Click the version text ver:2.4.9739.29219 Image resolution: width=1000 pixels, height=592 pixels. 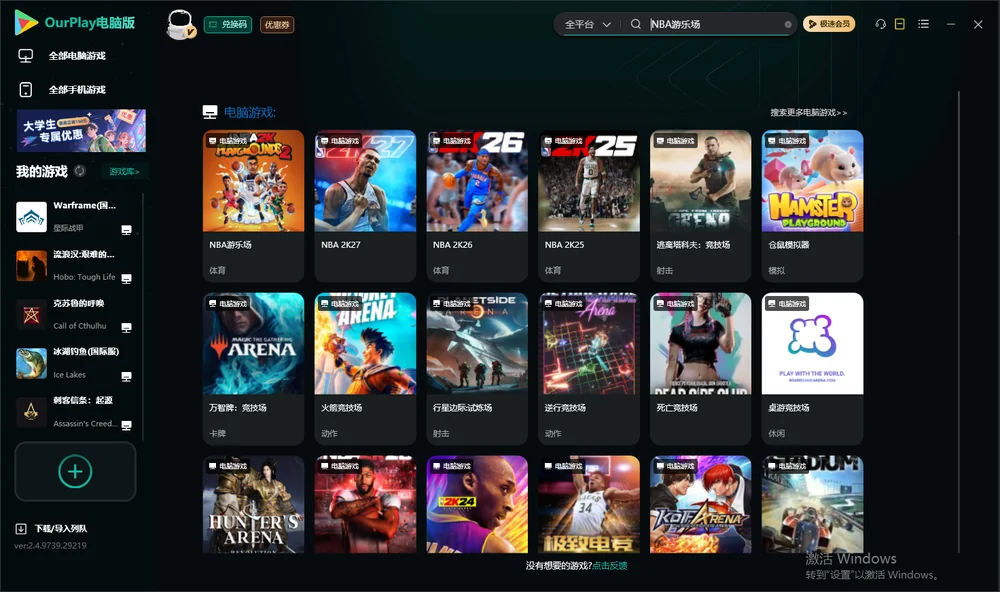(50, 545)
